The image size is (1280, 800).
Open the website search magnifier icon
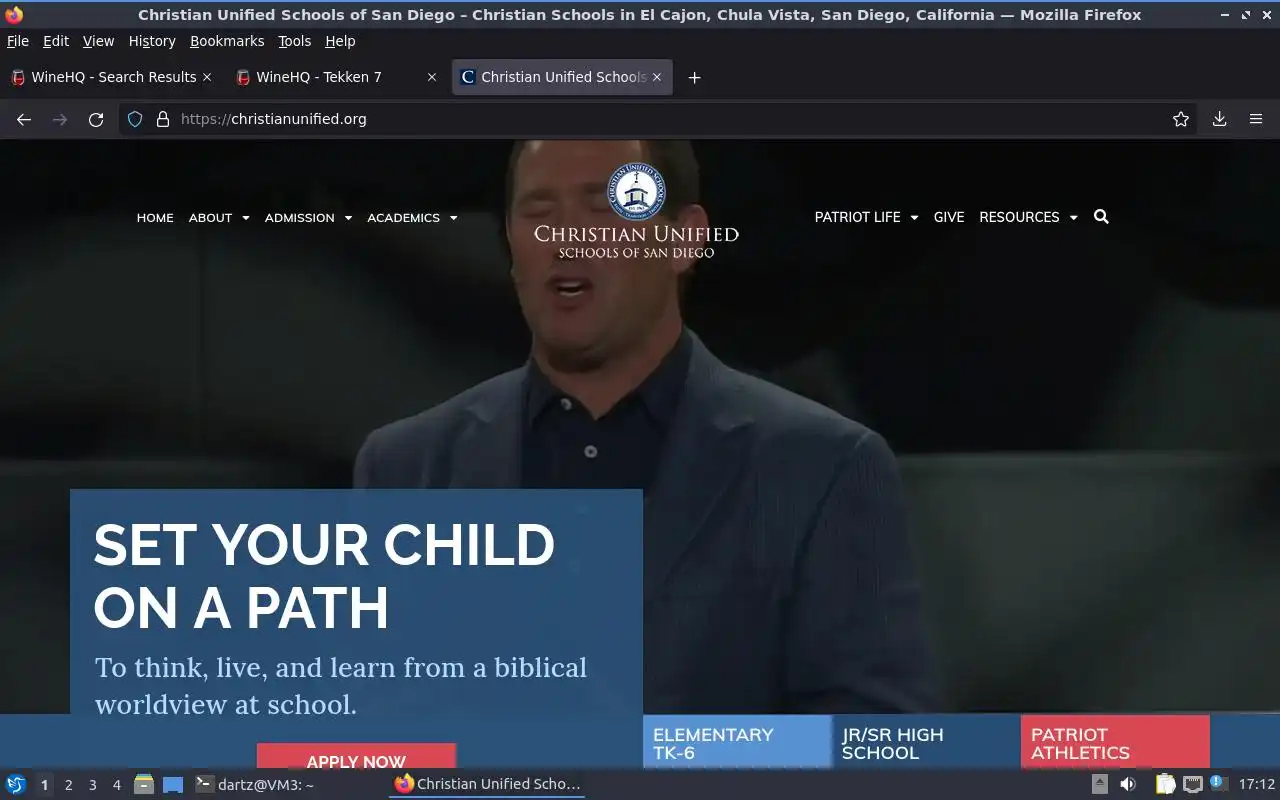coord(1101,217)
